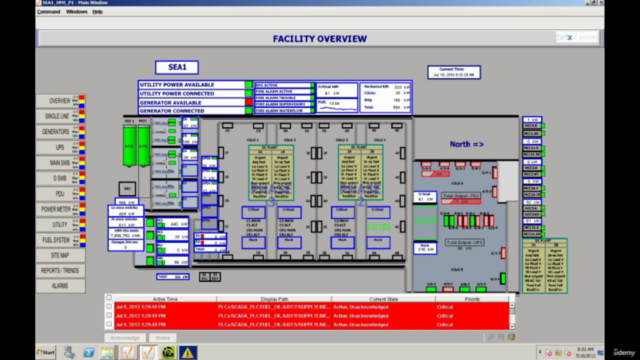The height and width of the screenshot is (360, 640).
Task: Click the Total Output - PDU label
Action: 461,196
